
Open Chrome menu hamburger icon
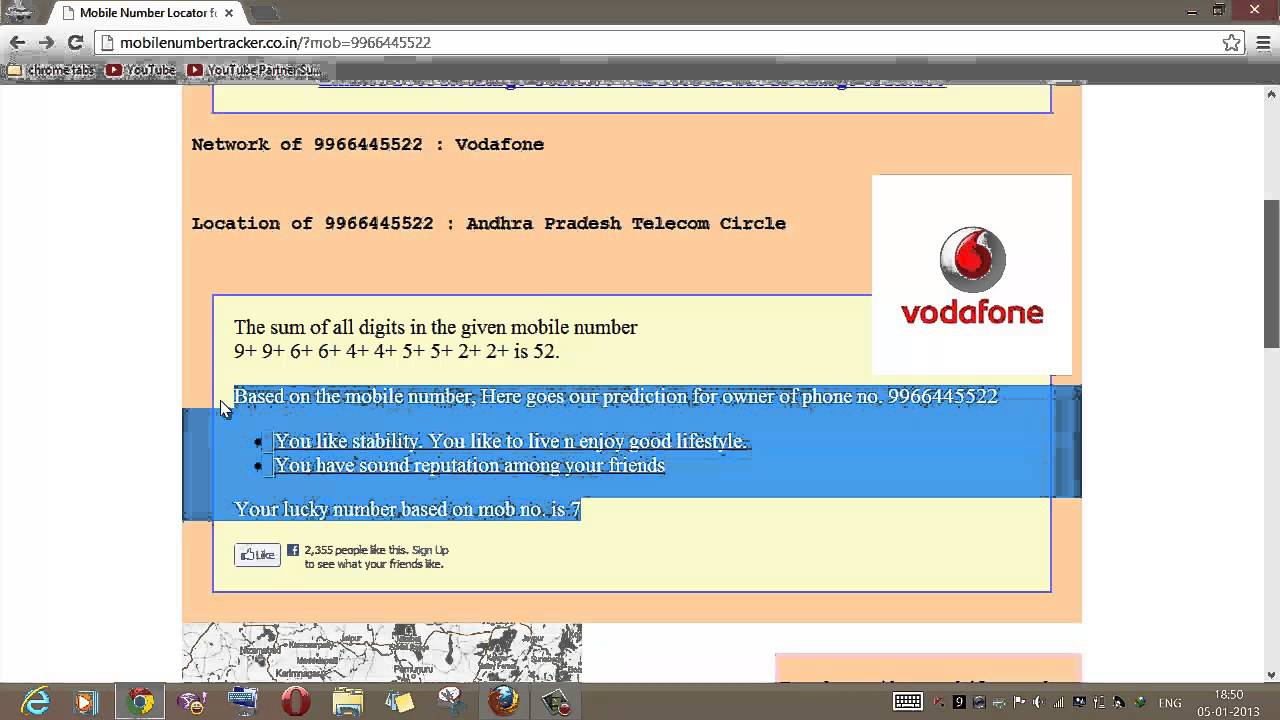[1261, 43]
